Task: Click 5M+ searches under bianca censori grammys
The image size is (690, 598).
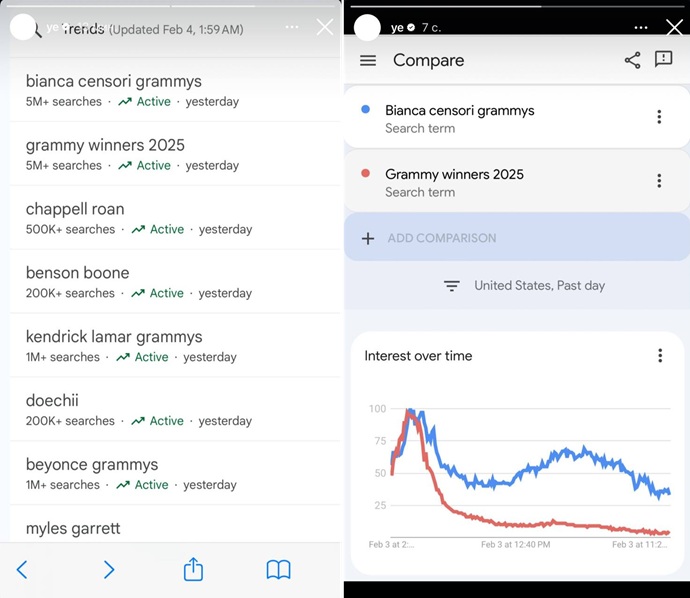Action: [x=63, y=102]
